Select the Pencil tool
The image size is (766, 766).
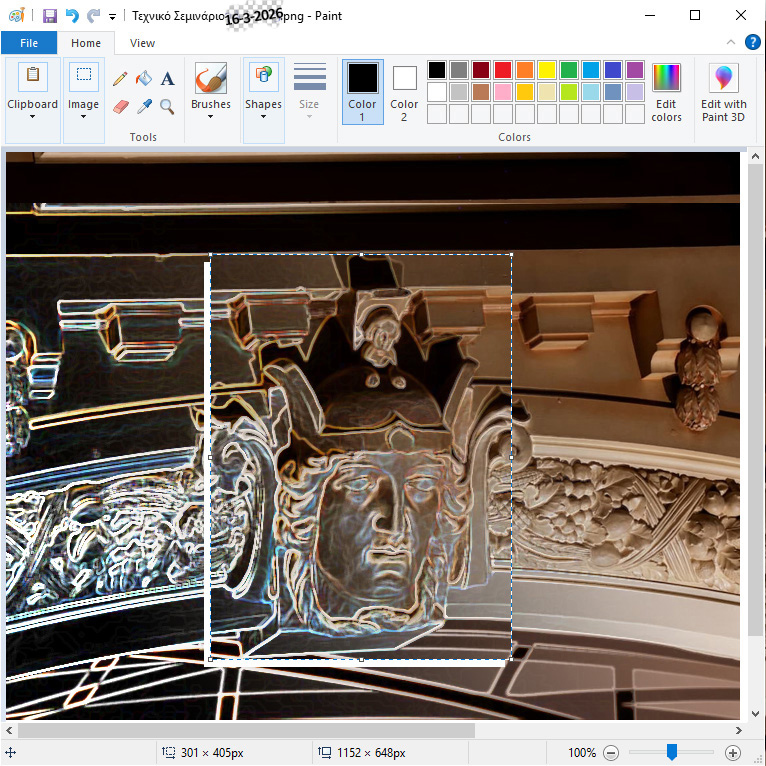tap(120, 79)
